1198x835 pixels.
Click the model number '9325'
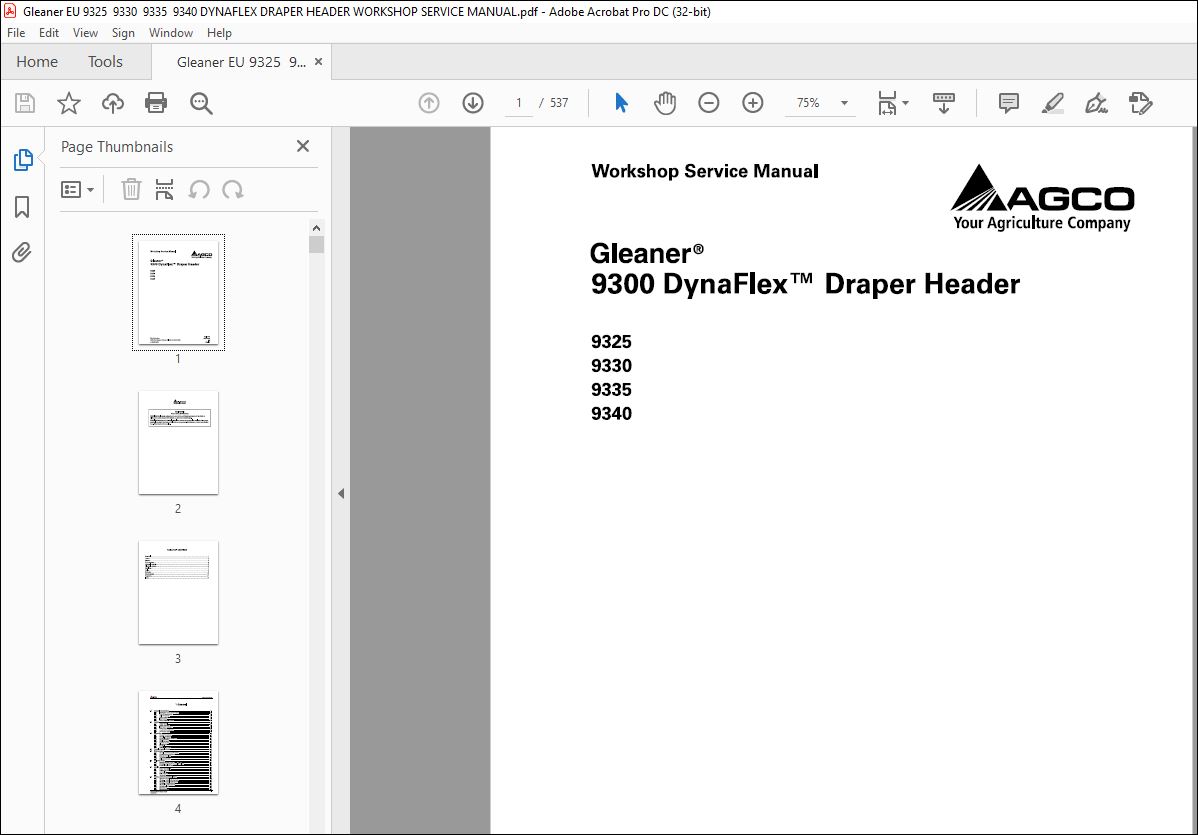[611, 341]
